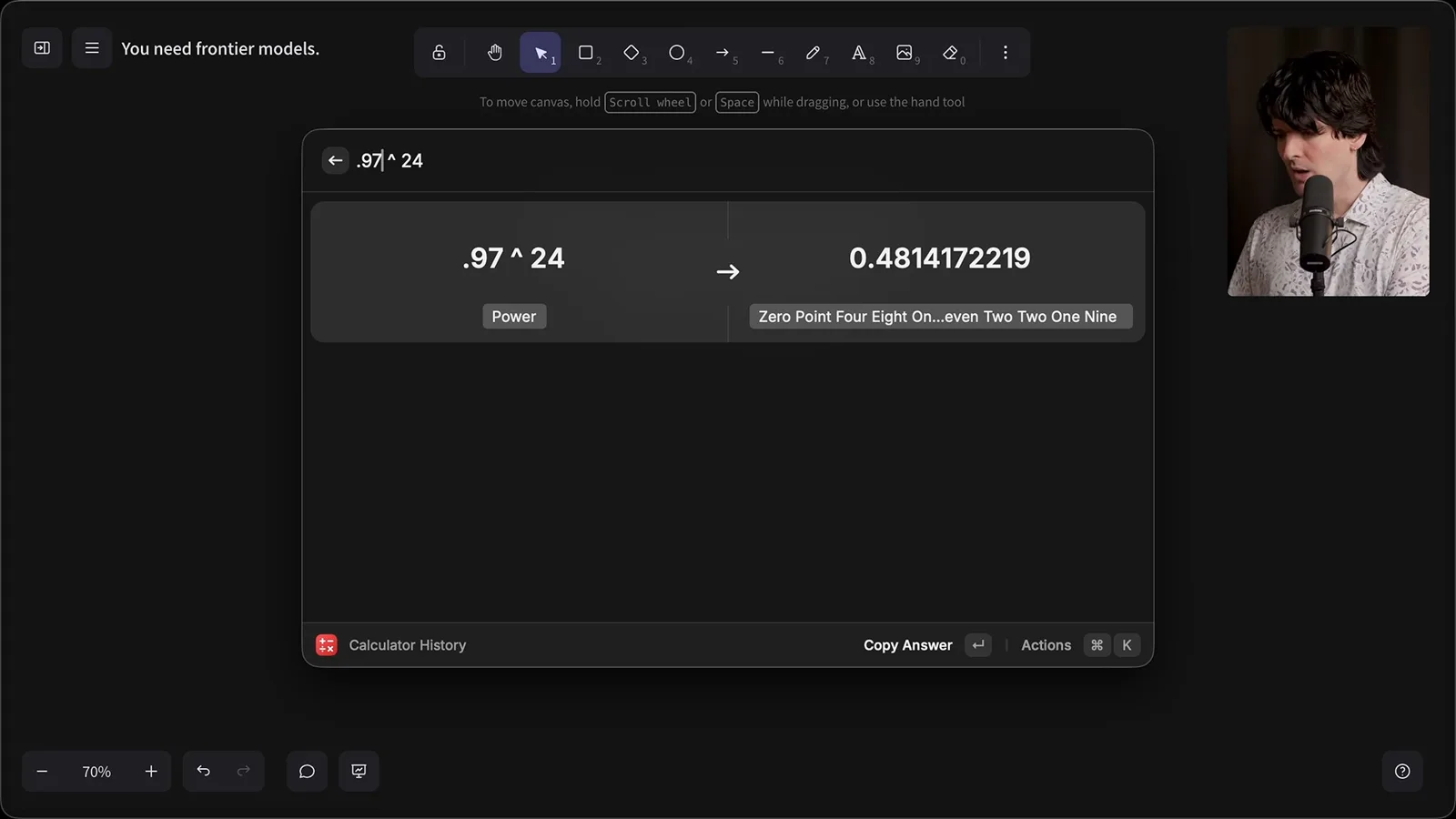Click the .97 ^ 24 expression text
The width and height of the screenshot is (1456, 819).
513,258
